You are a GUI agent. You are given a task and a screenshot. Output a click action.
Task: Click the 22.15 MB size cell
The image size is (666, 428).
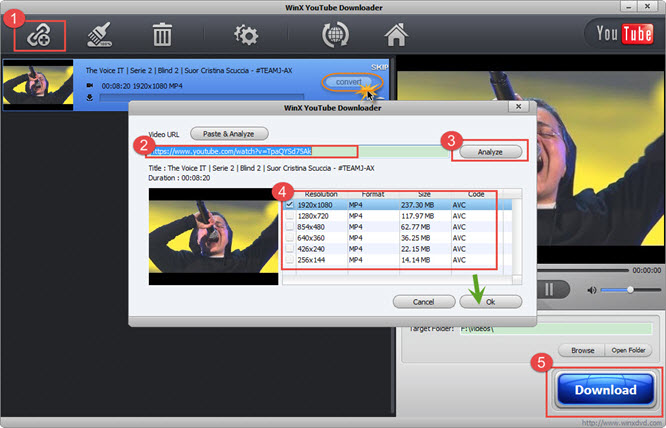(x=415, y=249)
